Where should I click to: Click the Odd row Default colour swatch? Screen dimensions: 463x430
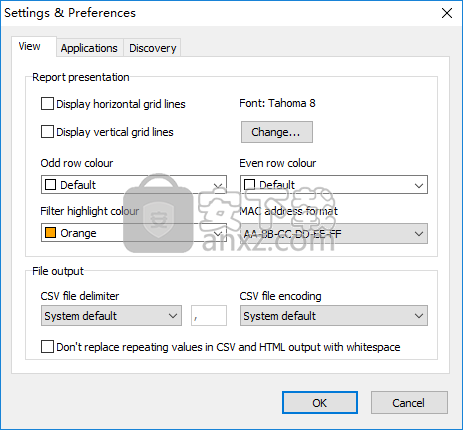pos(50,185)
